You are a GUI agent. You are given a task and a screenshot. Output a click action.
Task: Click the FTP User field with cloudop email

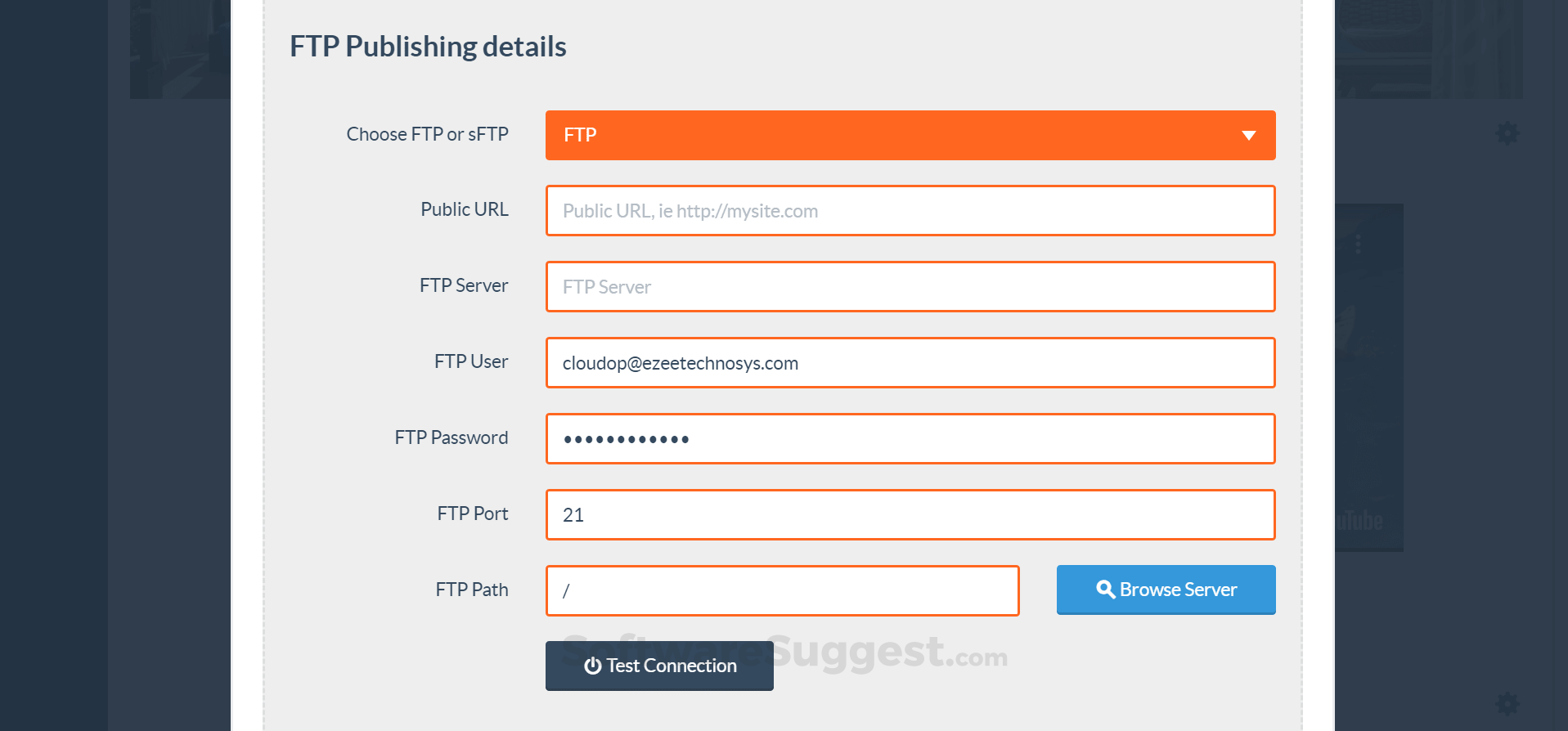[x=910, y=363]
